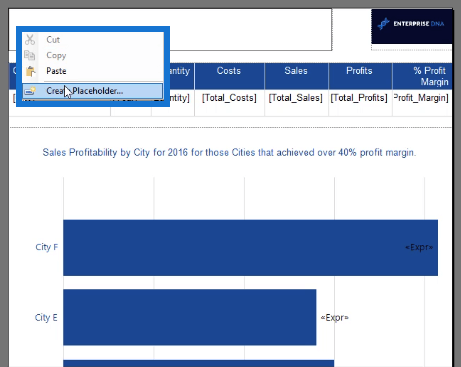
Task: Click the Create Placeholder icon
Action: click(x=30, y=91)
